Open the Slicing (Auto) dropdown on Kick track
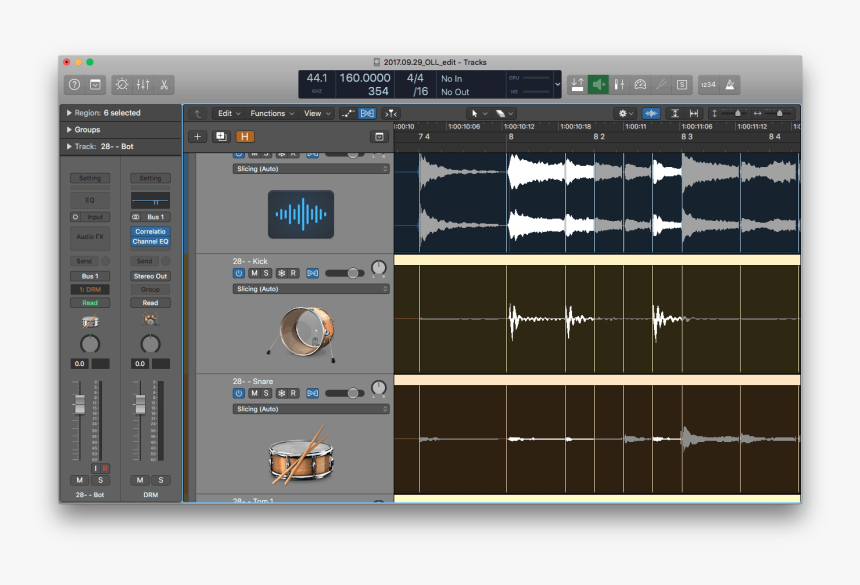860x585 pixels. coord(310,288)
